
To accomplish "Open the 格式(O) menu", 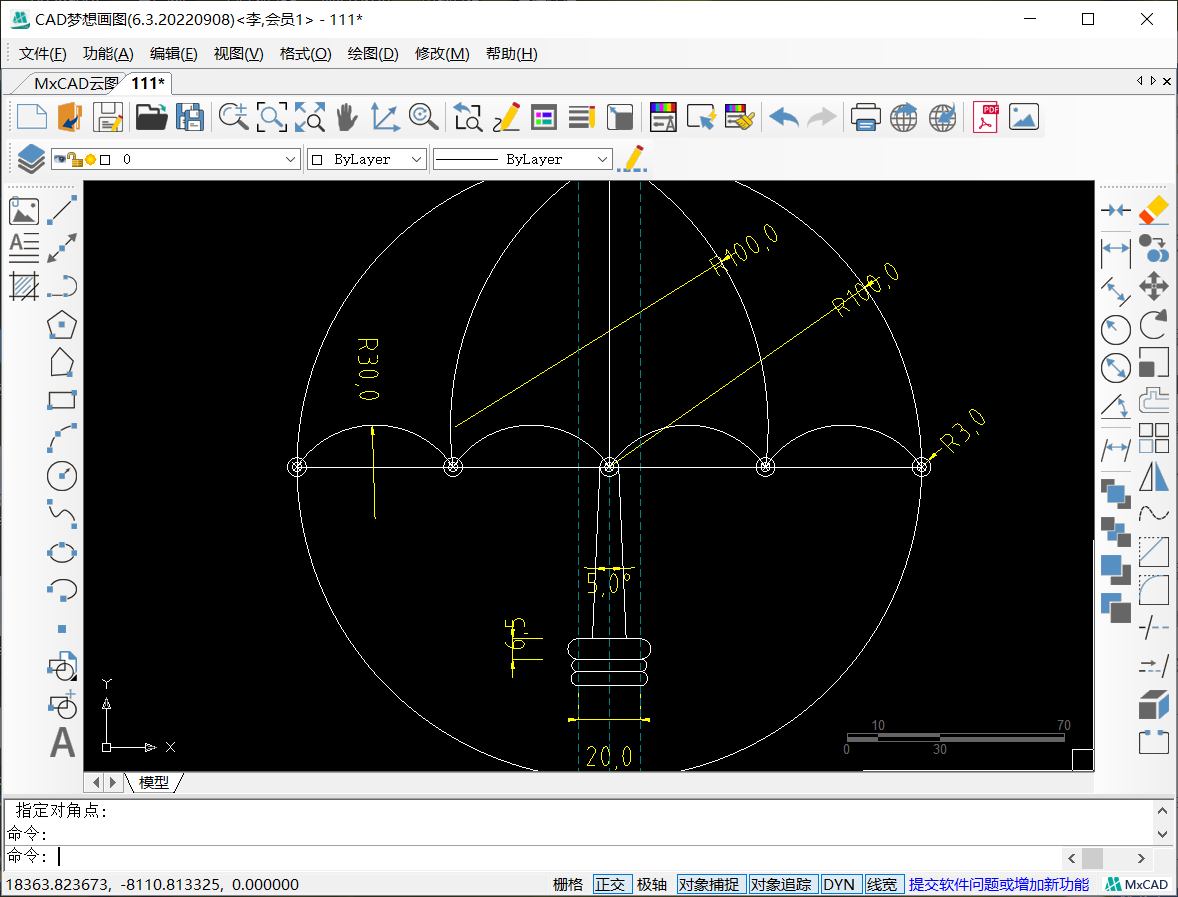I will click(x=306, y=53).
